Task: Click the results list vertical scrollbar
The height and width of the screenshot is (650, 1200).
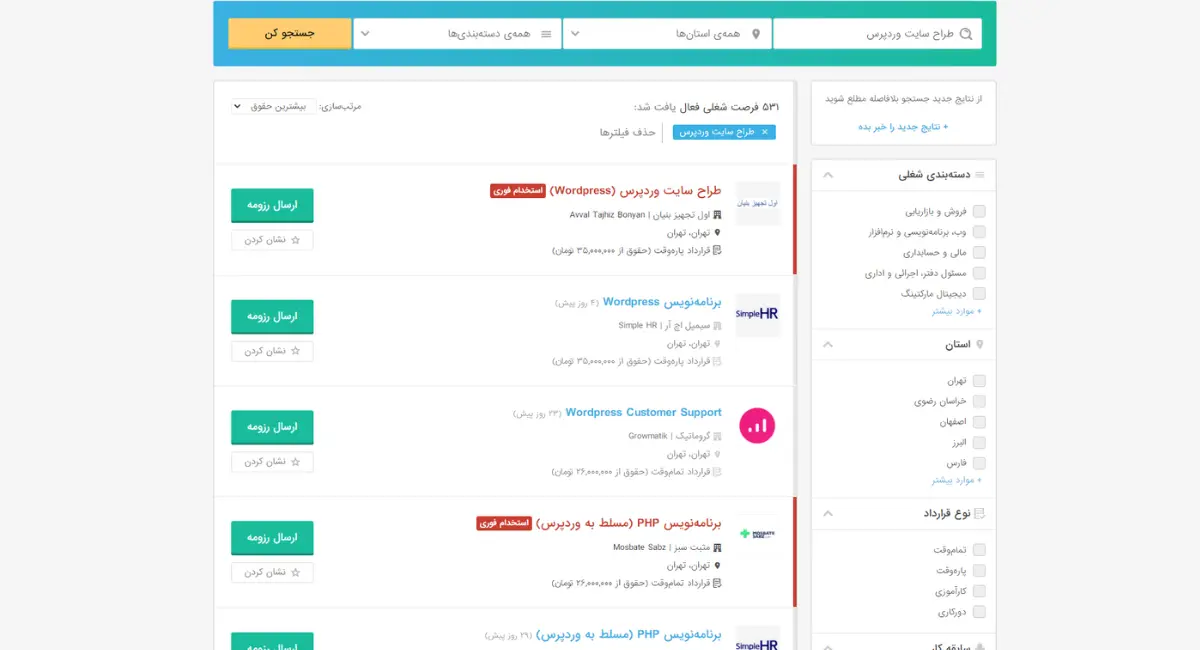Action: click(794, 365)
